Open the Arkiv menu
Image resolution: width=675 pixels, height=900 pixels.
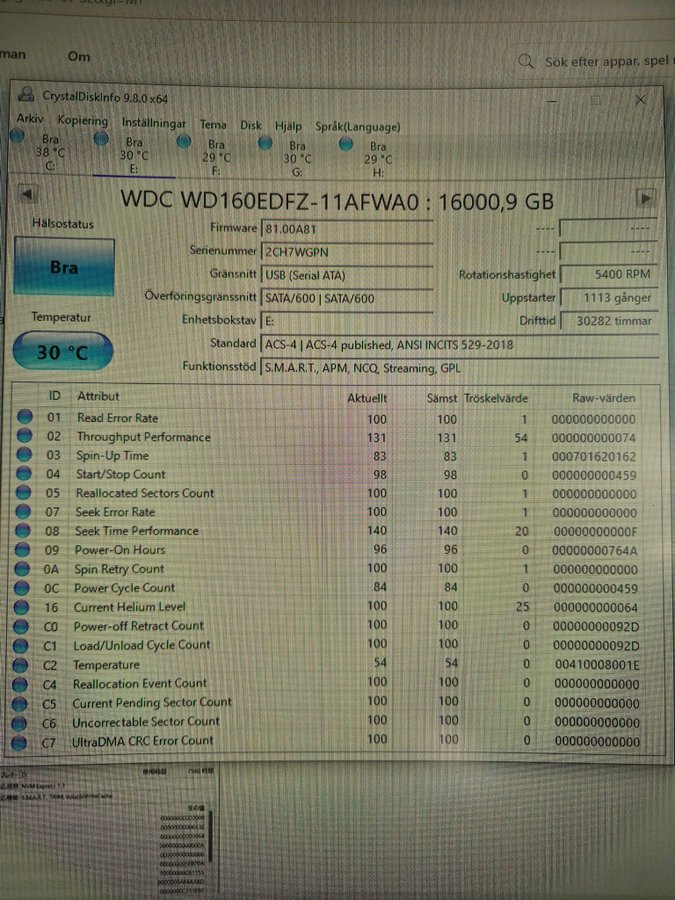tap(30, 118)
